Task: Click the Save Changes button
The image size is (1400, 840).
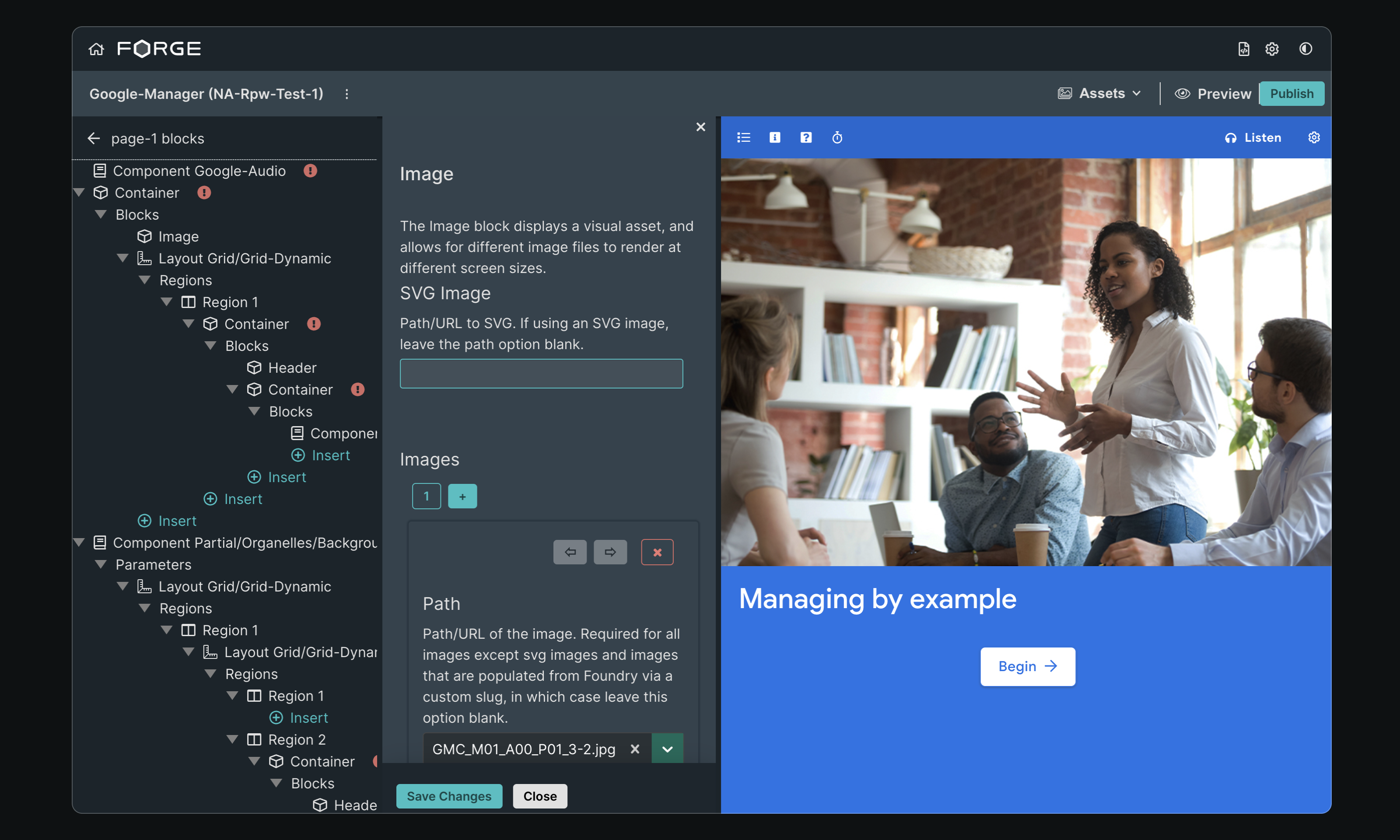Action: click(x=449, y=796)
